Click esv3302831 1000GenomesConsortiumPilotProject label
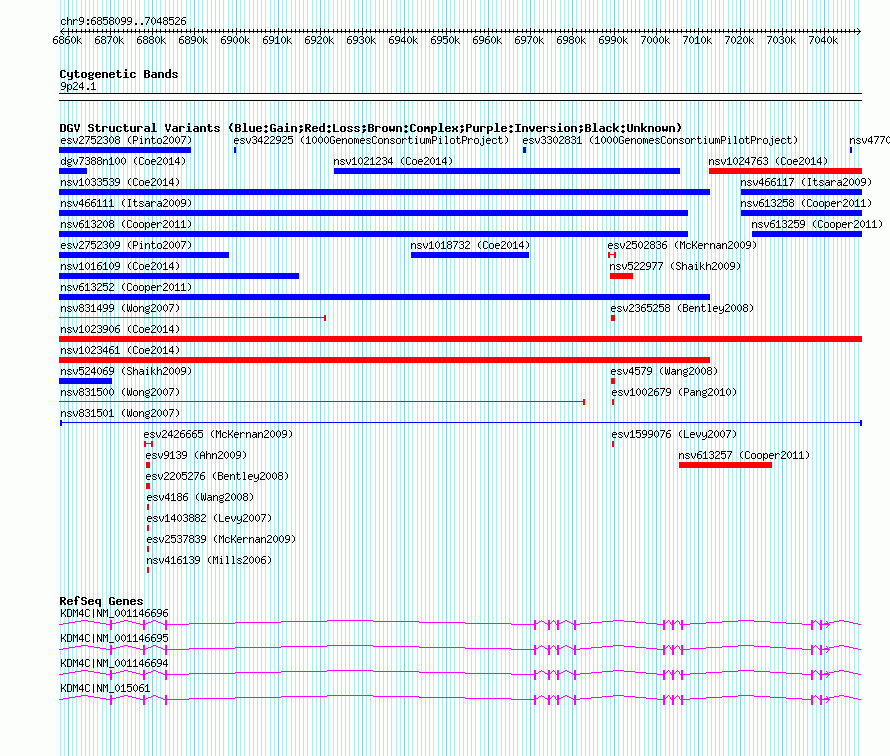Image resolution: width=890 pixels, height=756 pixels. point(660,140)
